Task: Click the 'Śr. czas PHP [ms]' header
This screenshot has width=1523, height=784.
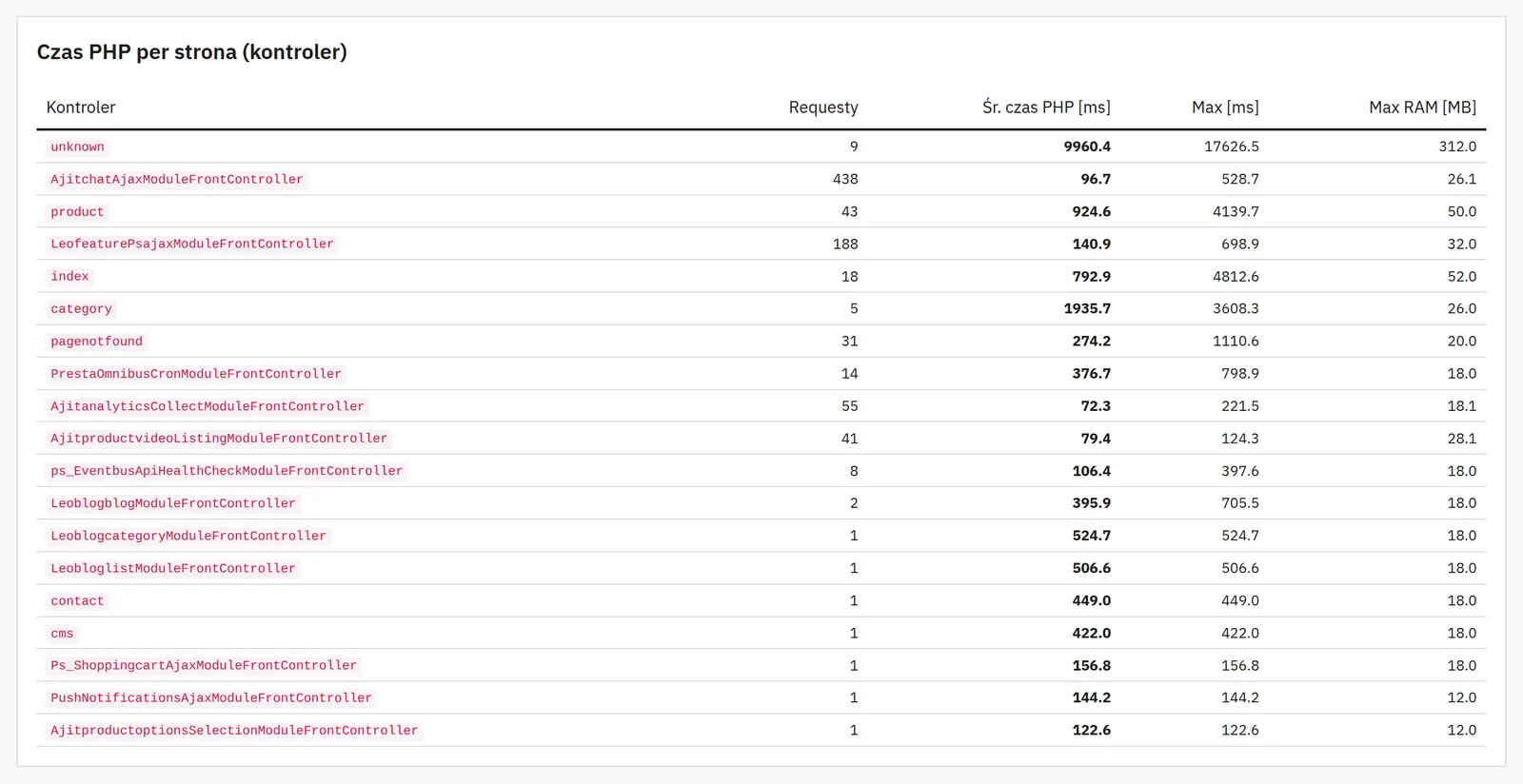Action: click(1046, 108)
